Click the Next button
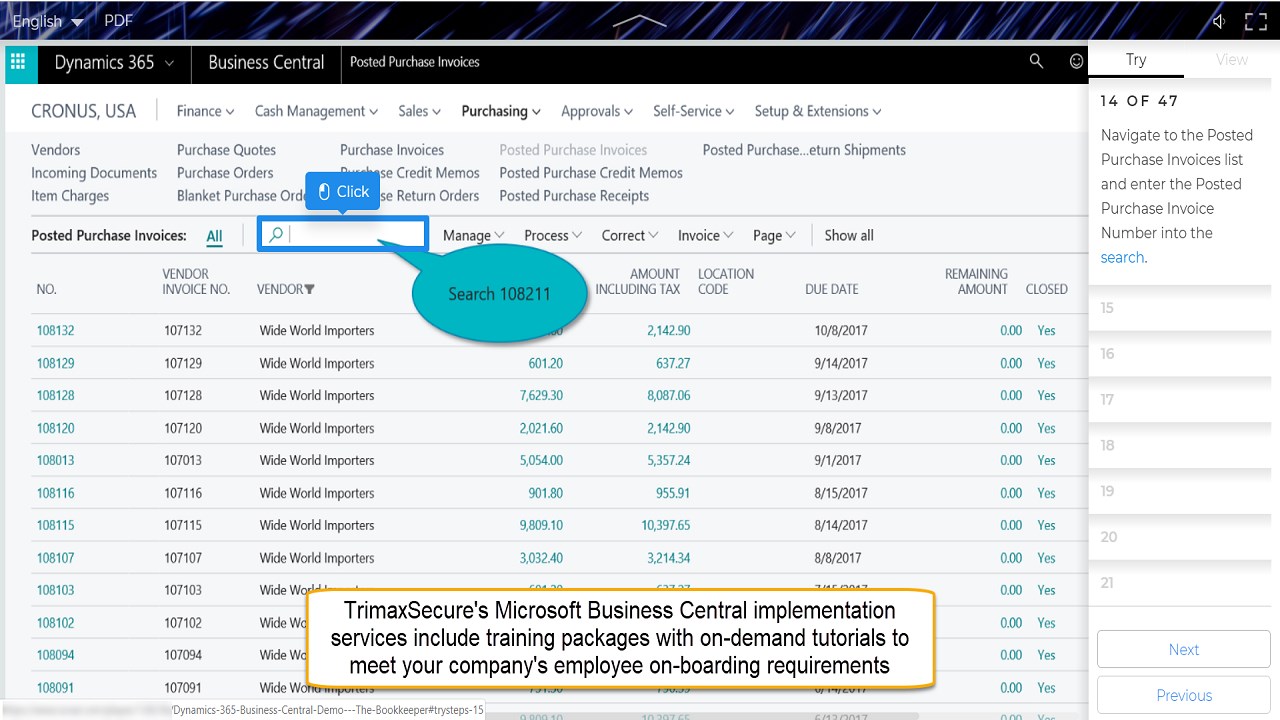Viewport: 1280px width, 720px height. tap(1184, 649)
